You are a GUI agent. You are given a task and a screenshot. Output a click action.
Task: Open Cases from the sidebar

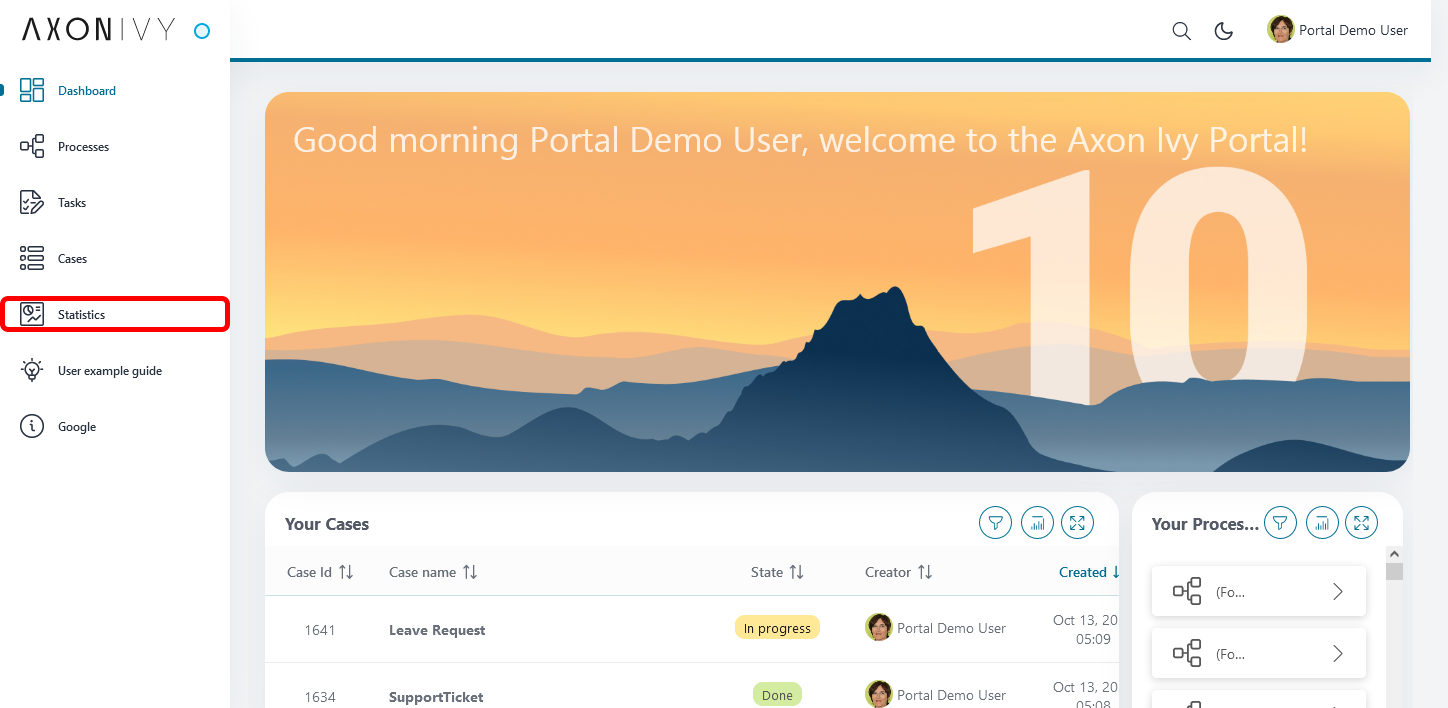pos(115,258)
